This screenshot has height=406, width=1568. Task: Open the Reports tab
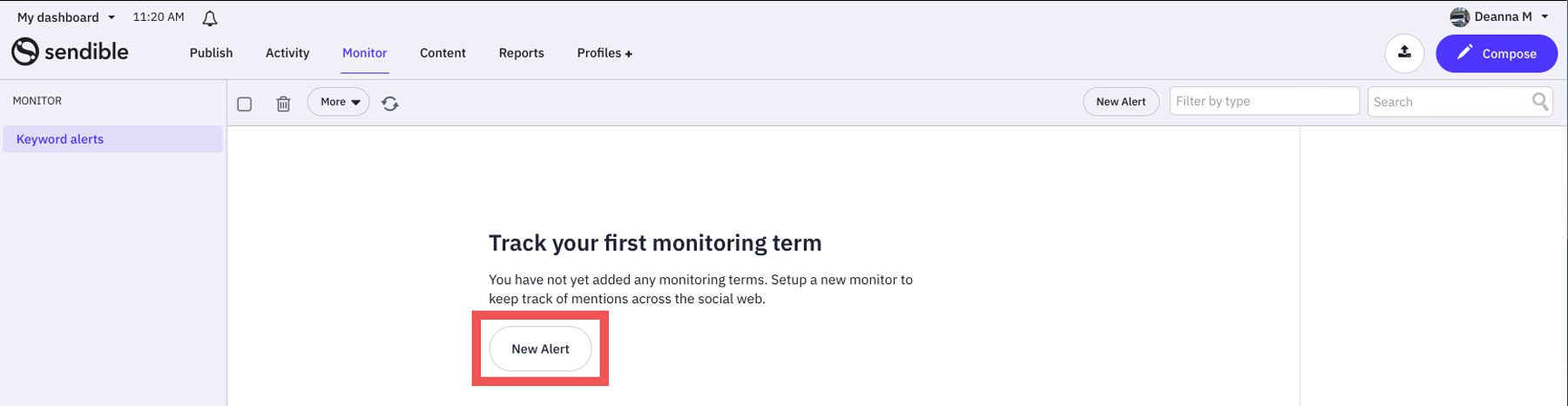pos(521,53)
